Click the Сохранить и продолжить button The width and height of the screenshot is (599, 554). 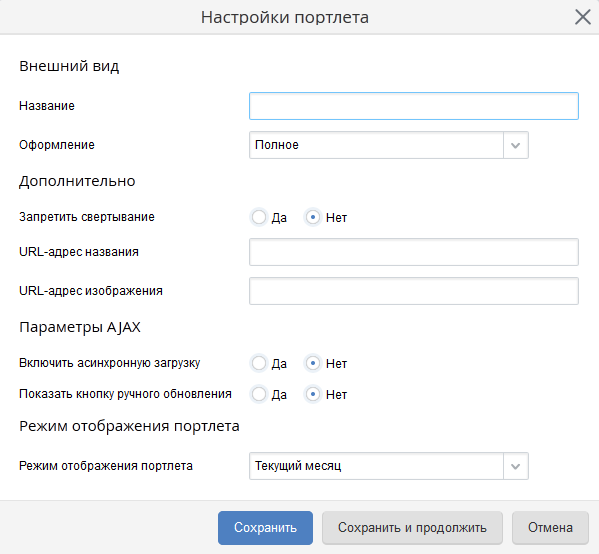[412, 528]
